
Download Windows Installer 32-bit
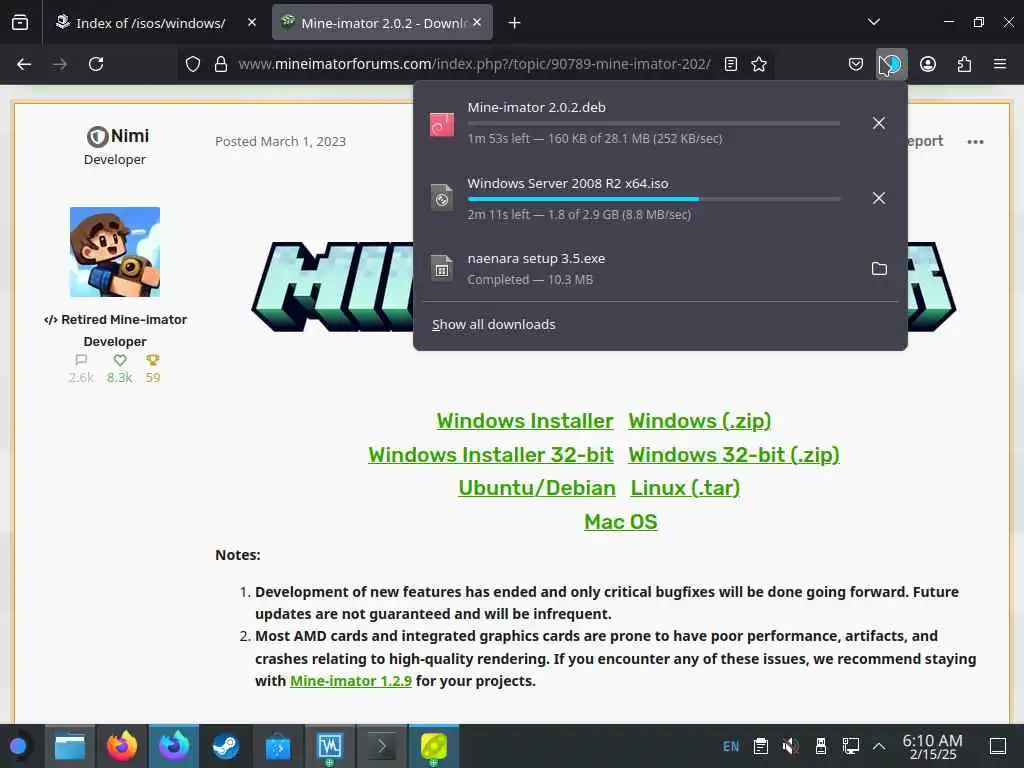[x=490, y=455]
